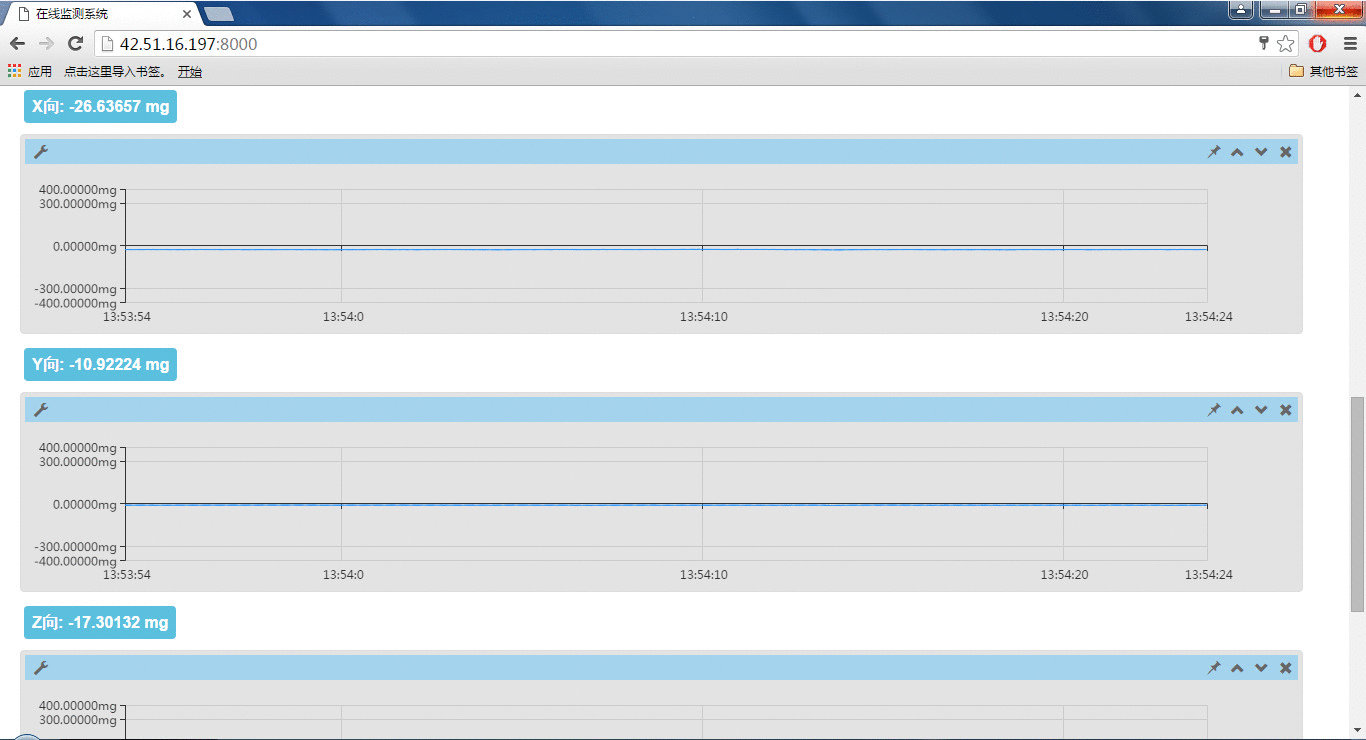Screen dimensions: 1366x740
Task: Expand Z-direction panel with down chevron
Action: [1261, 668]
